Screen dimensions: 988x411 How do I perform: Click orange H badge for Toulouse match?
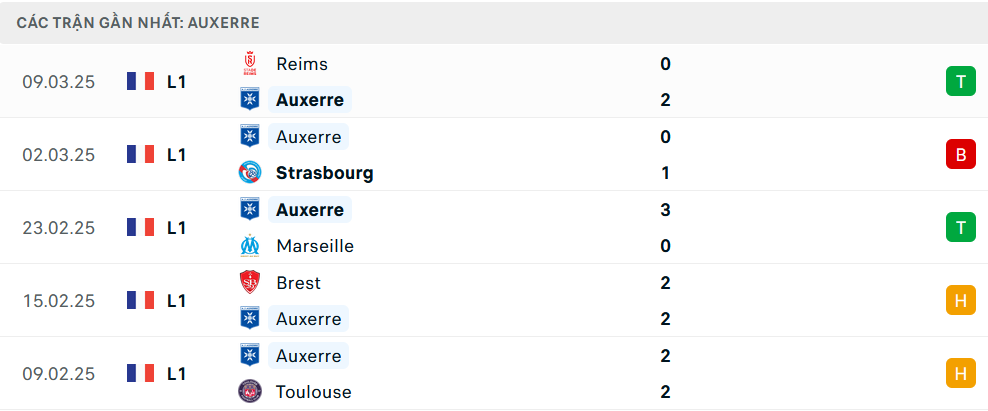960,374
